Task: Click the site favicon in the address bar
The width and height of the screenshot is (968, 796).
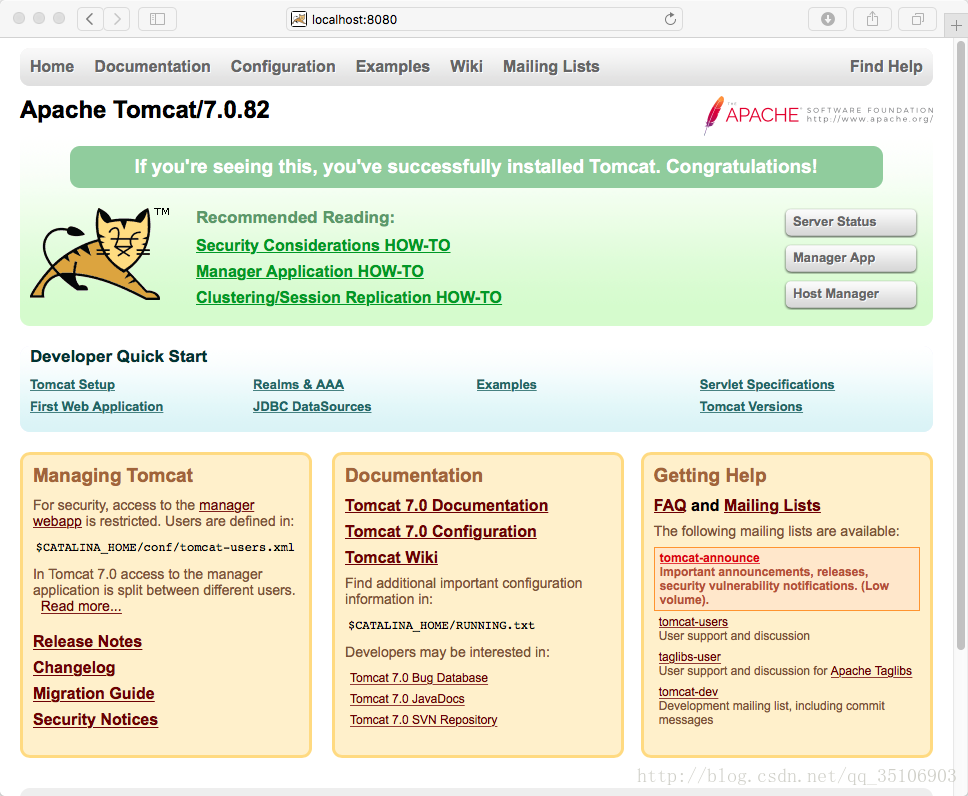Action: 299,19
